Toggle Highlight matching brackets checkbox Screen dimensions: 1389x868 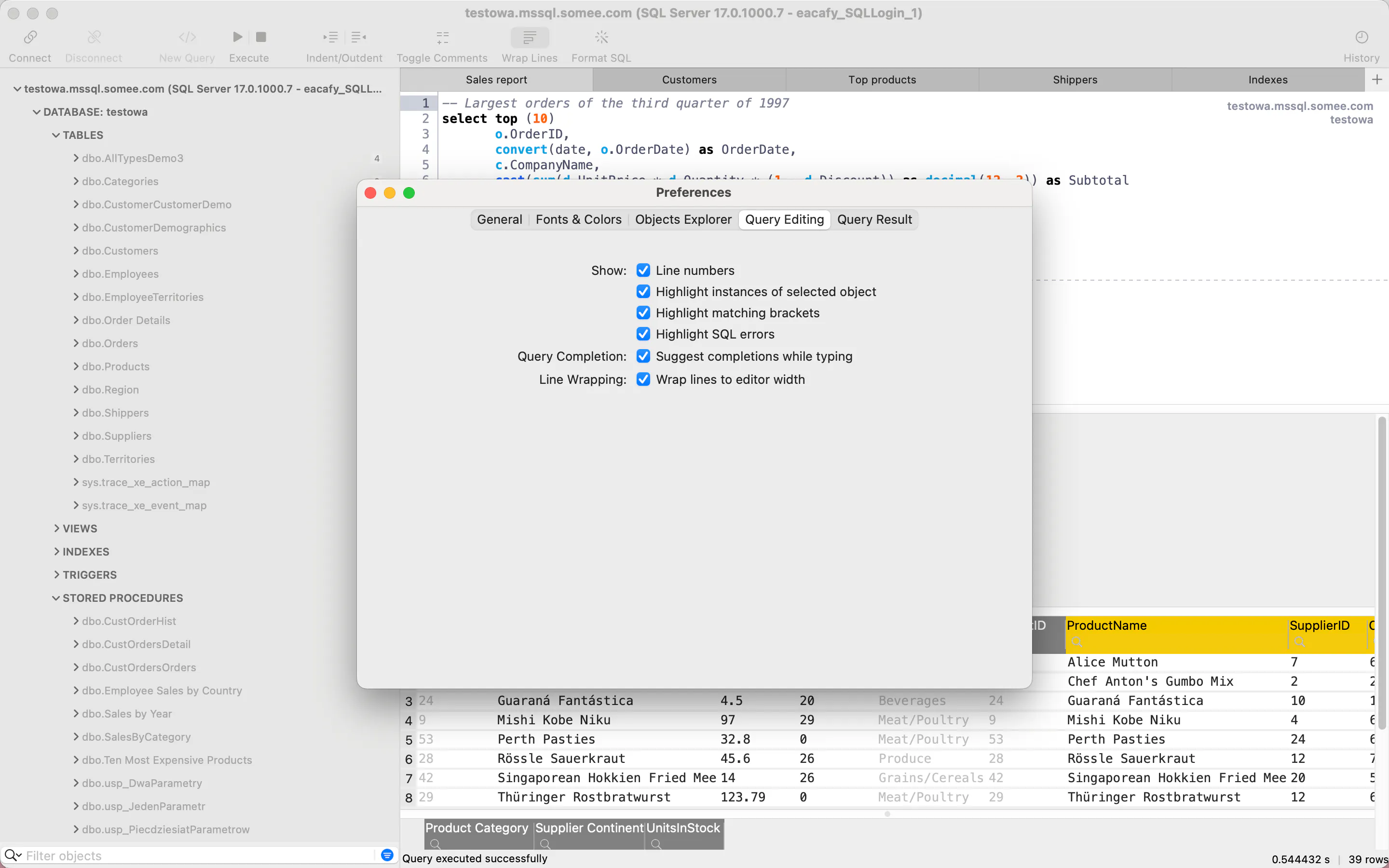click(x=643, y=313)
